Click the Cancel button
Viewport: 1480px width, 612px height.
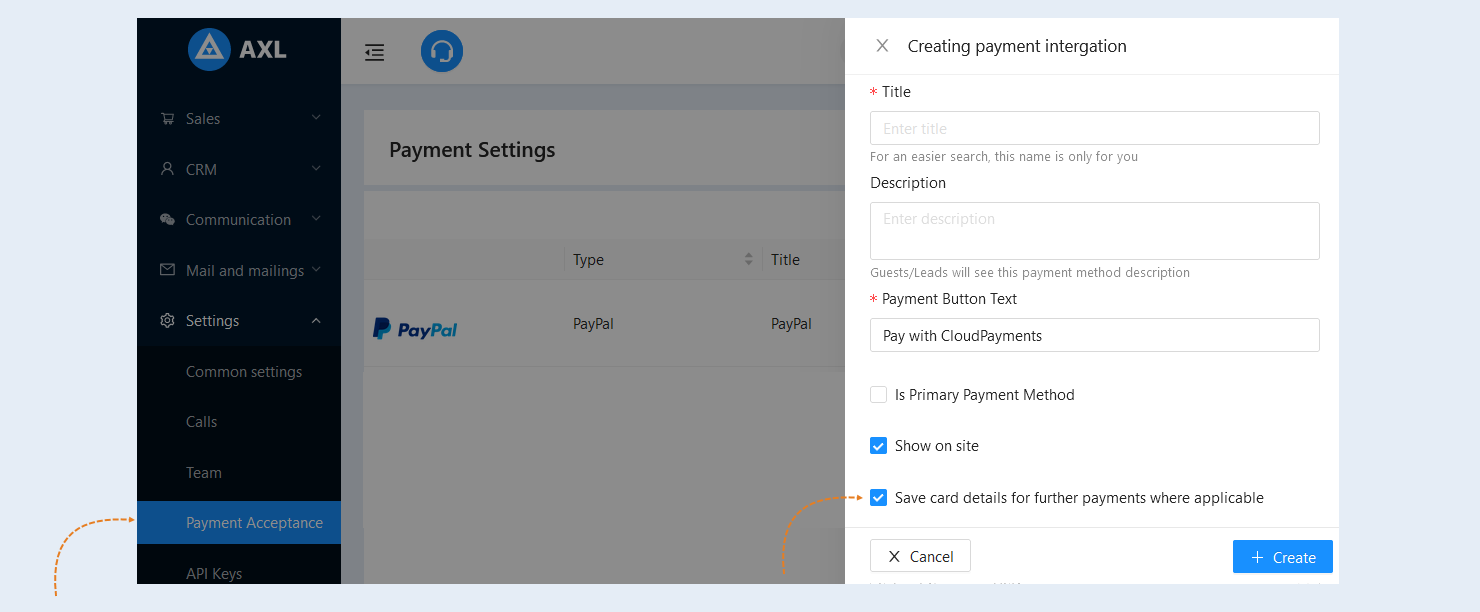point(920,556)
